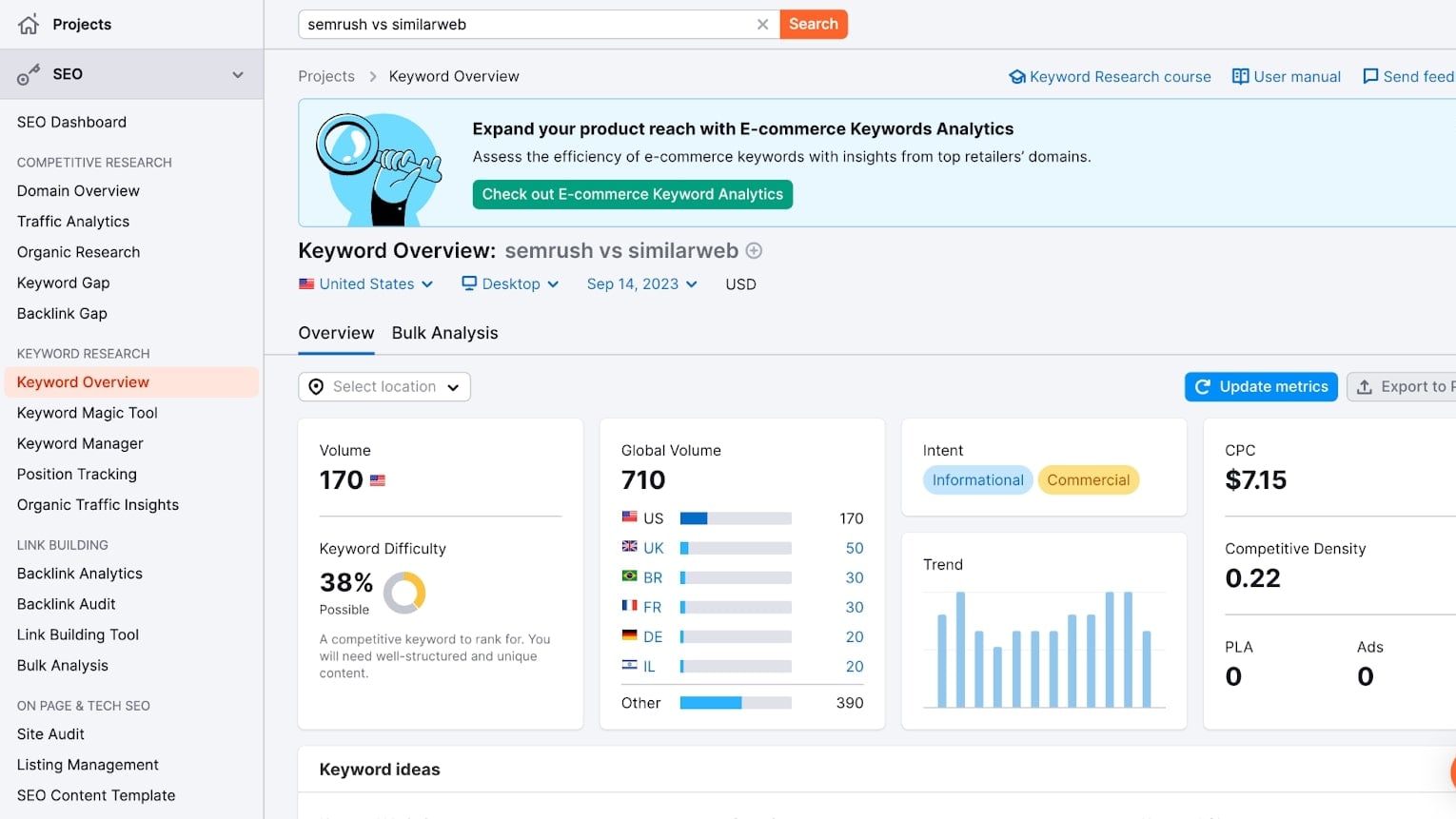Screen dimensions: 1456x819
Task: Click the Israel flag in Global Volume
Action: (630, 665)
